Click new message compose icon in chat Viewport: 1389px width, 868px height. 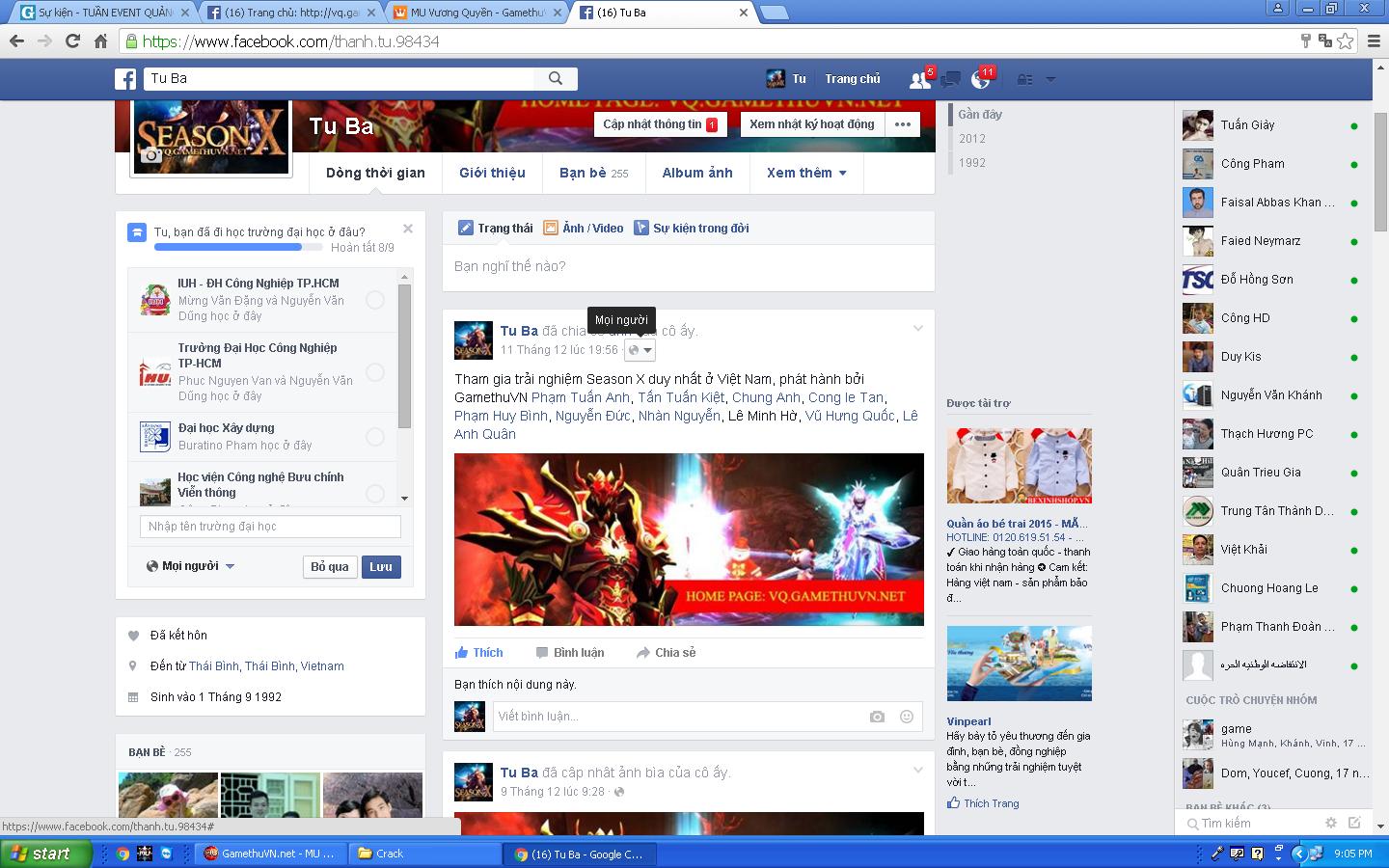tap(1354, 823)
